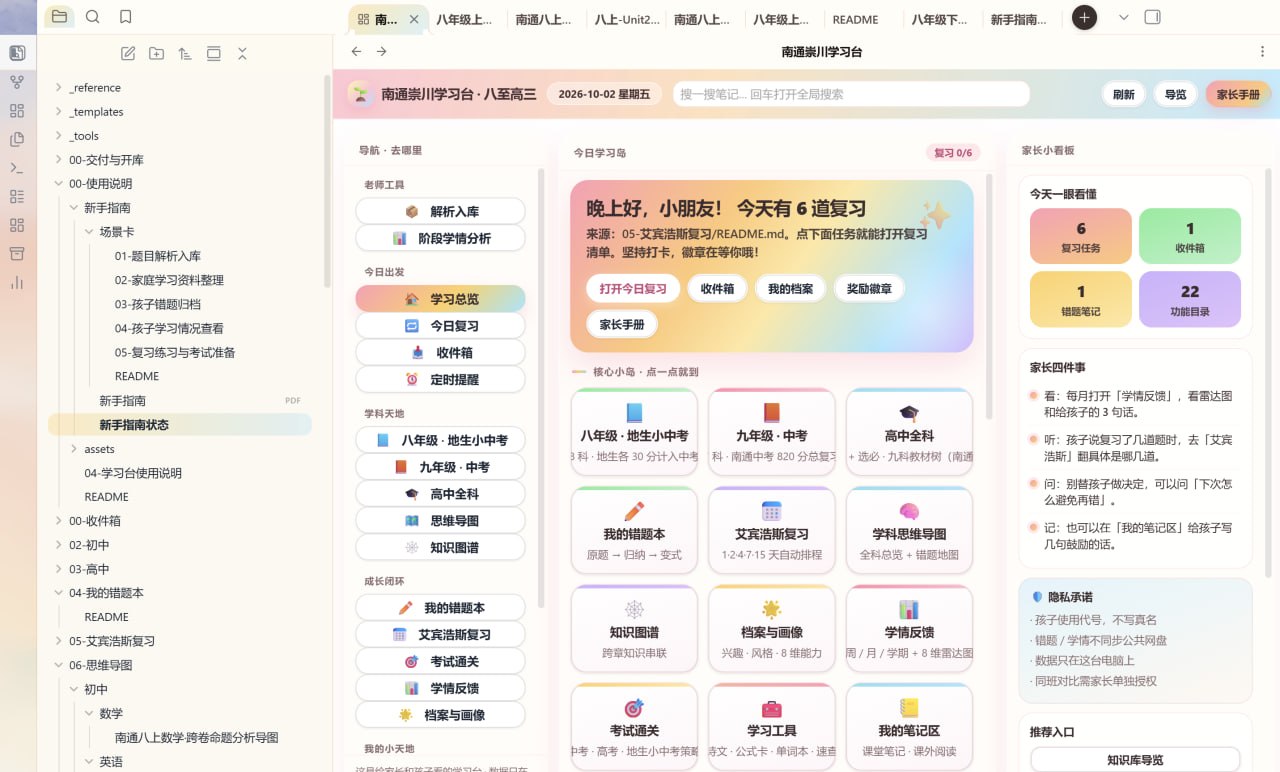Click the new folder icon in explorer toolbar
The width and height of the screenshot is (1280, 772).
[156, 54]
